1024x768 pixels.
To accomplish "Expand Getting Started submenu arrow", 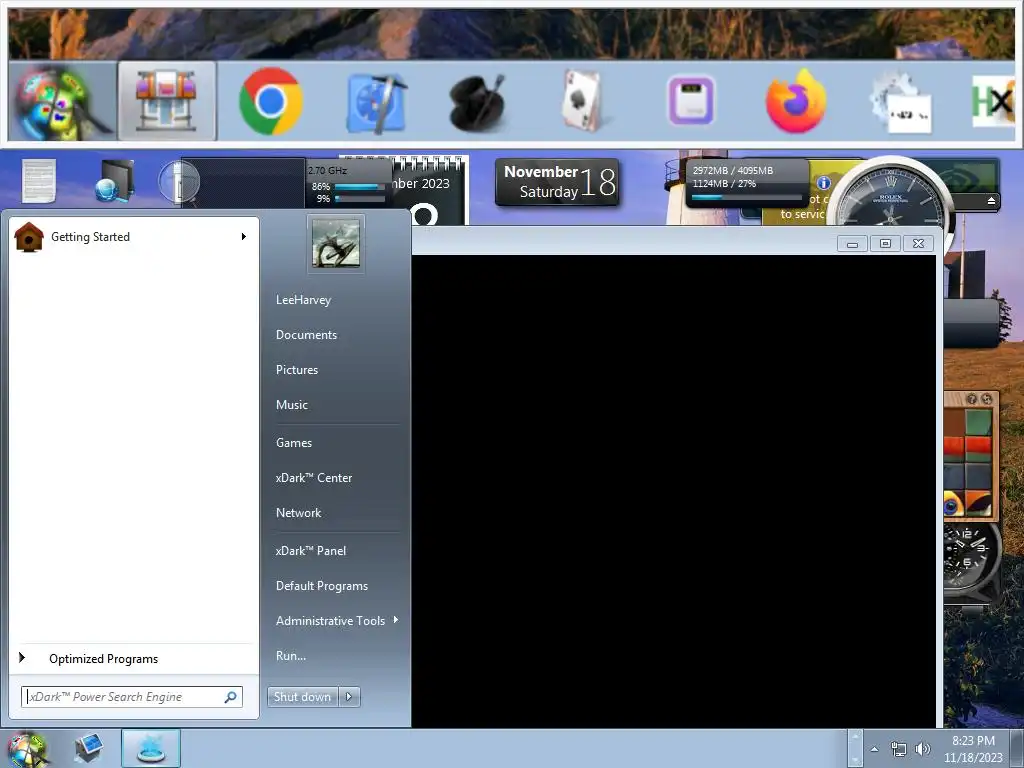I will (244, 236).
